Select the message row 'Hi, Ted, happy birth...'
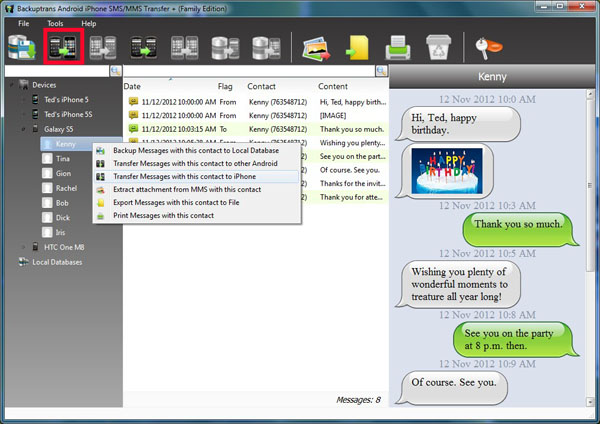 coord(256,102)
